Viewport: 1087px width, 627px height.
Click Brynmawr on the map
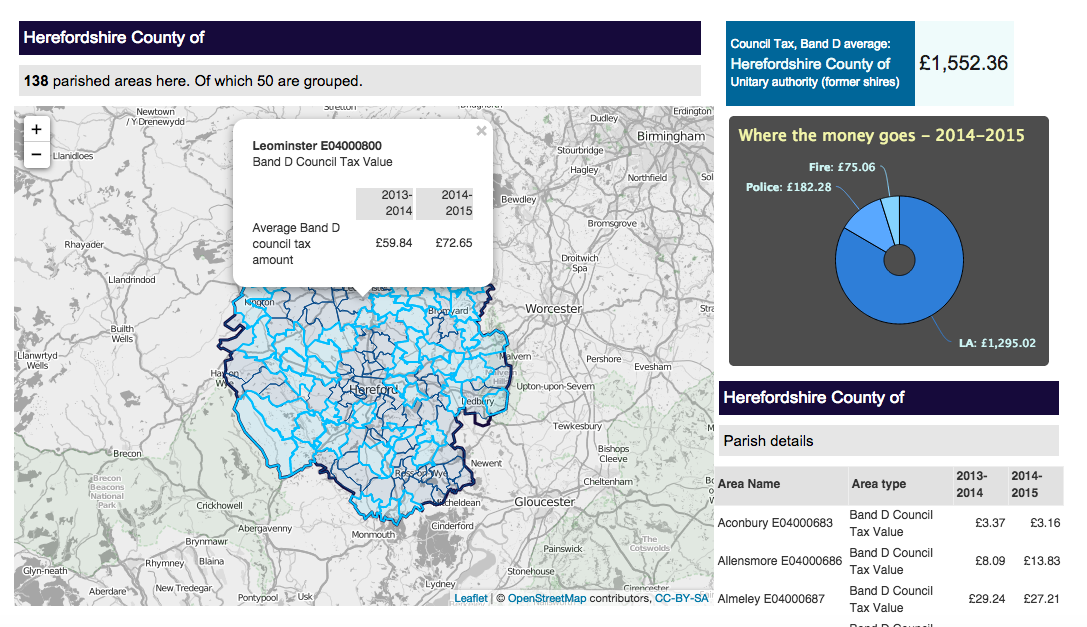(206, 541)
